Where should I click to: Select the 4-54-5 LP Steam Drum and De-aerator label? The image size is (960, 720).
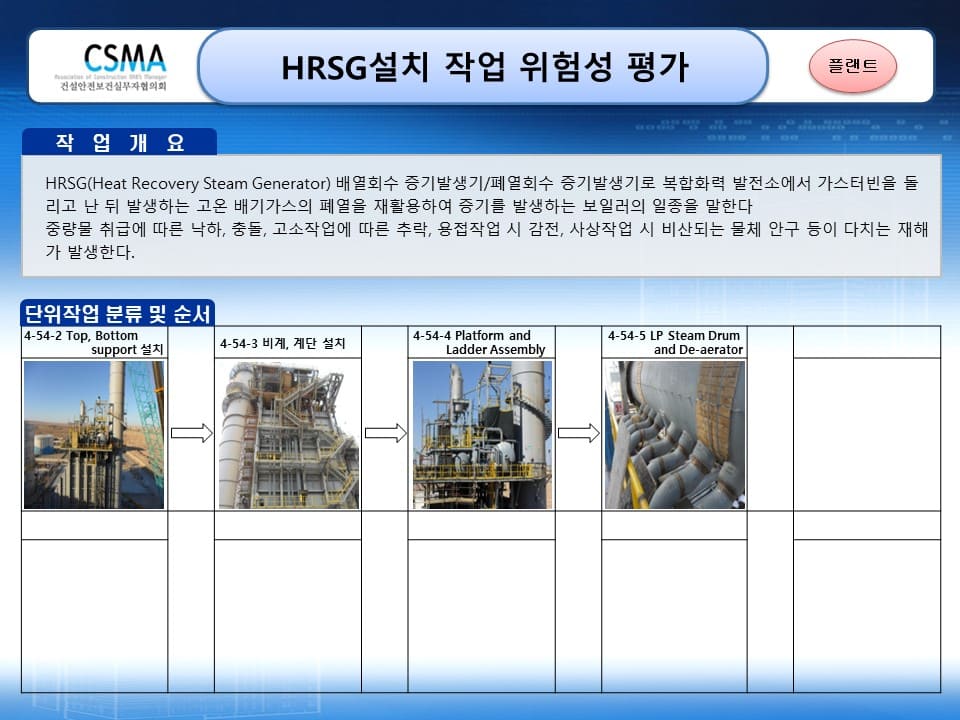(675, 343)
